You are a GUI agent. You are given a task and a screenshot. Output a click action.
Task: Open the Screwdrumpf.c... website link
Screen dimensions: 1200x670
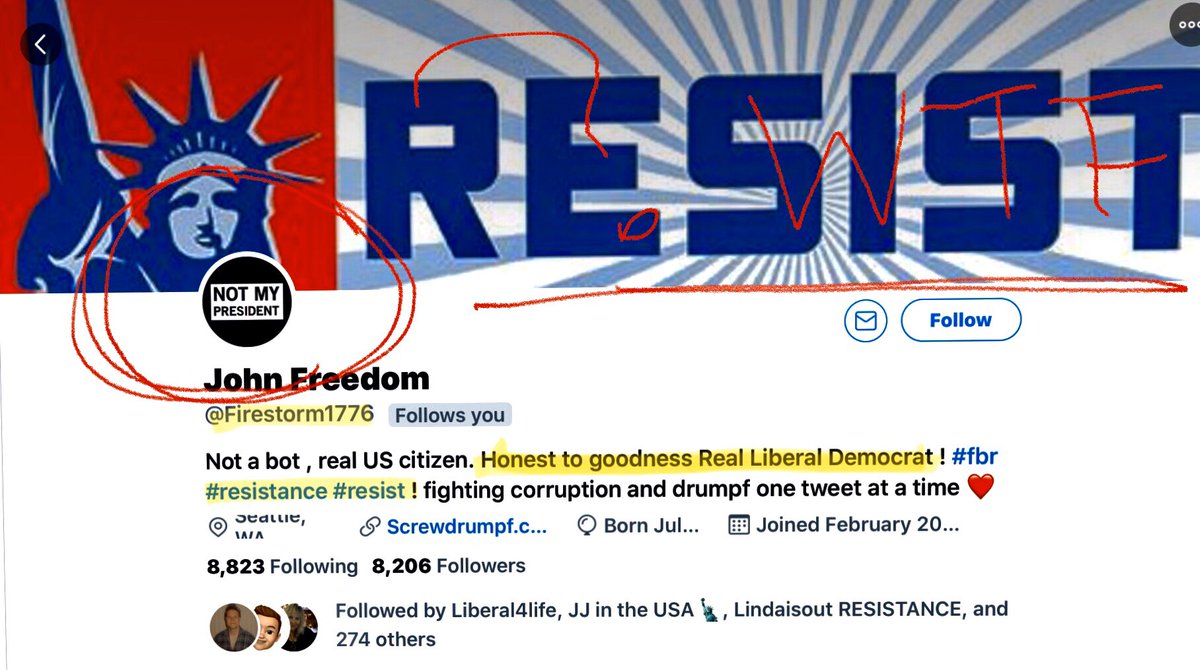[x=467, y=525]
